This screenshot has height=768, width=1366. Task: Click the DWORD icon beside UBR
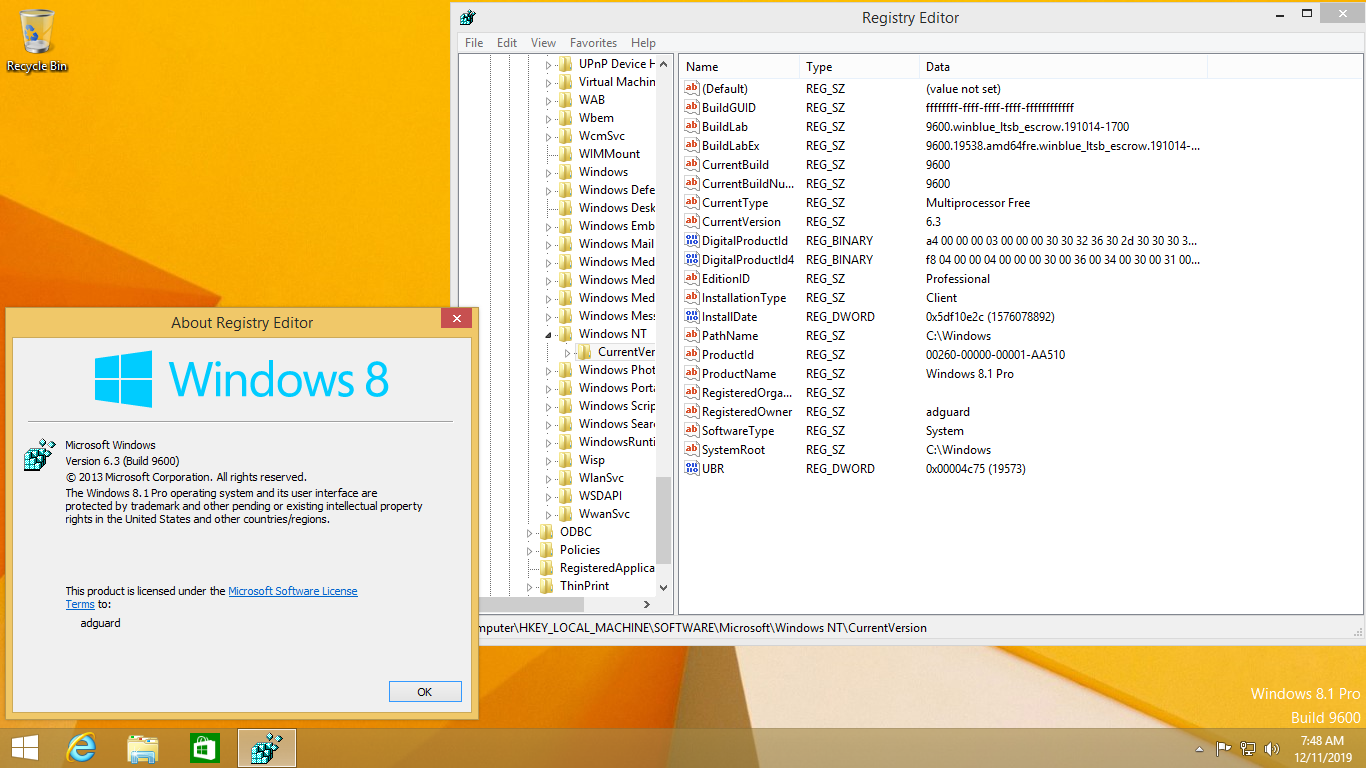coord(691,469)
